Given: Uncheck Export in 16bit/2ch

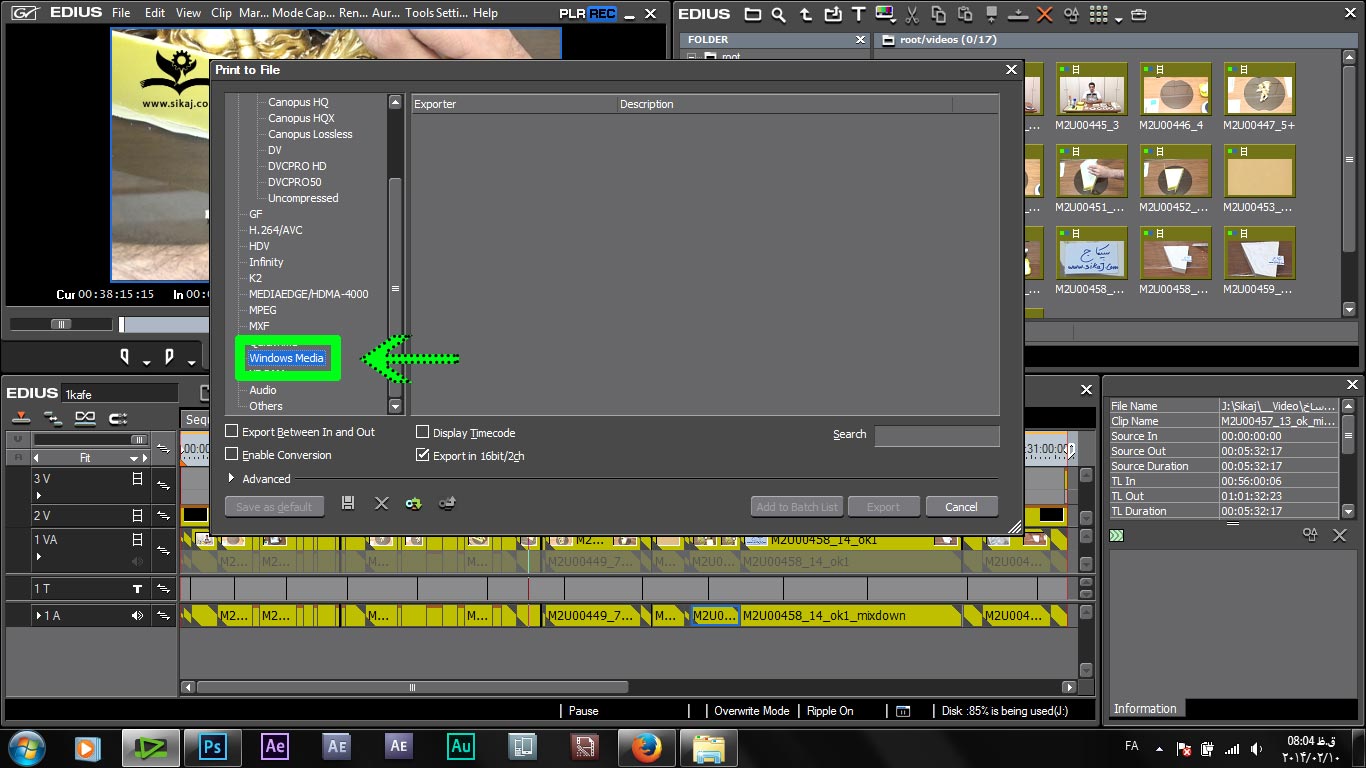Looking at the screenshot, I should point(423,455).
